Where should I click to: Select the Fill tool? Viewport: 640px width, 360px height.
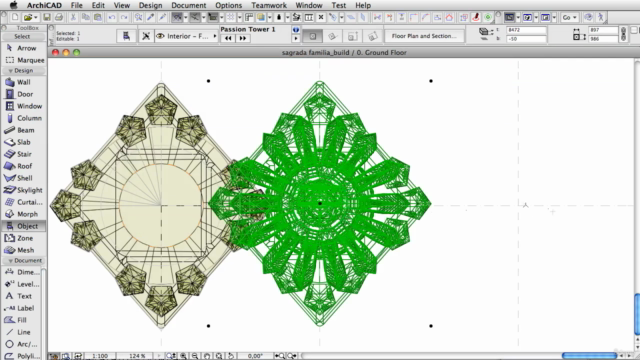tap(22, 320)
